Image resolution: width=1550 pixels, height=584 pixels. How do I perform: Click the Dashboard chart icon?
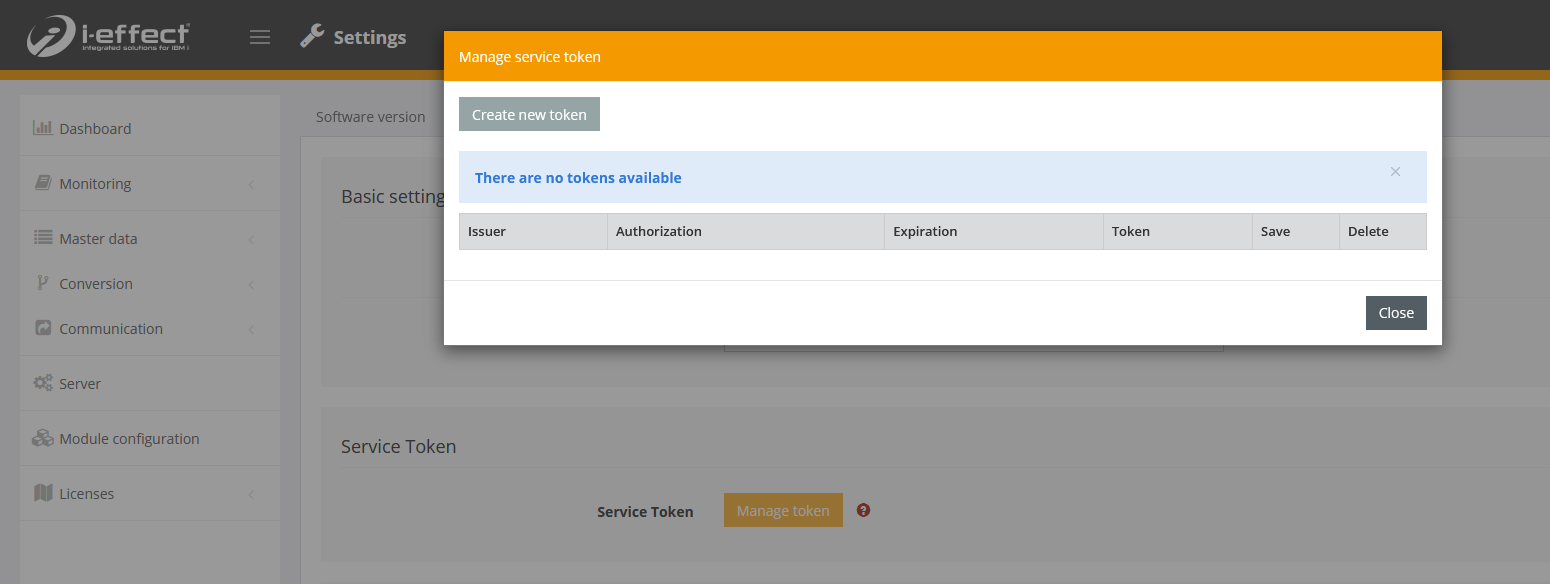(x=42, y=128)
